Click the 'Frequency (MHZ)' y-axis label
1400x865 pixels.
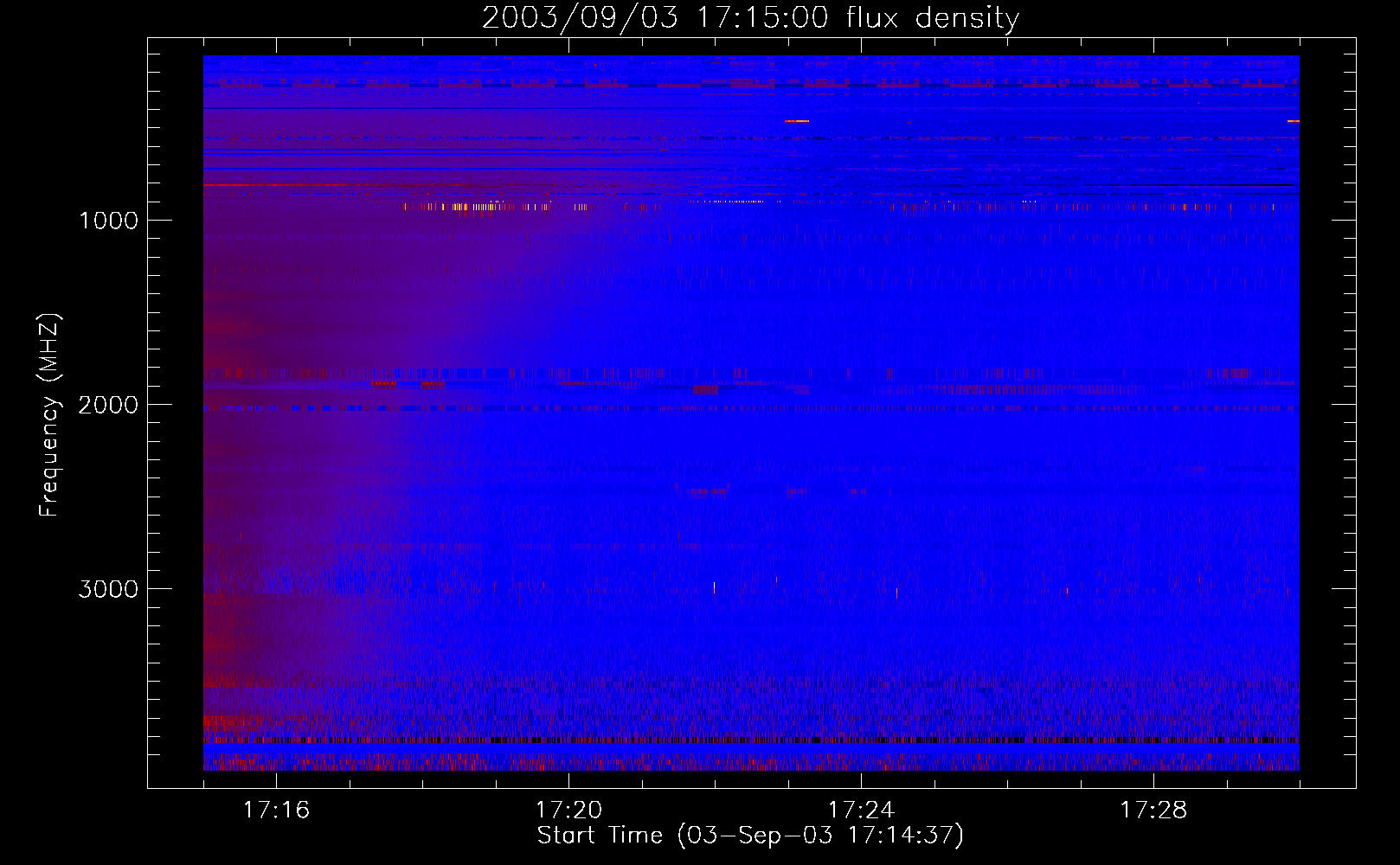click(49, 415)
